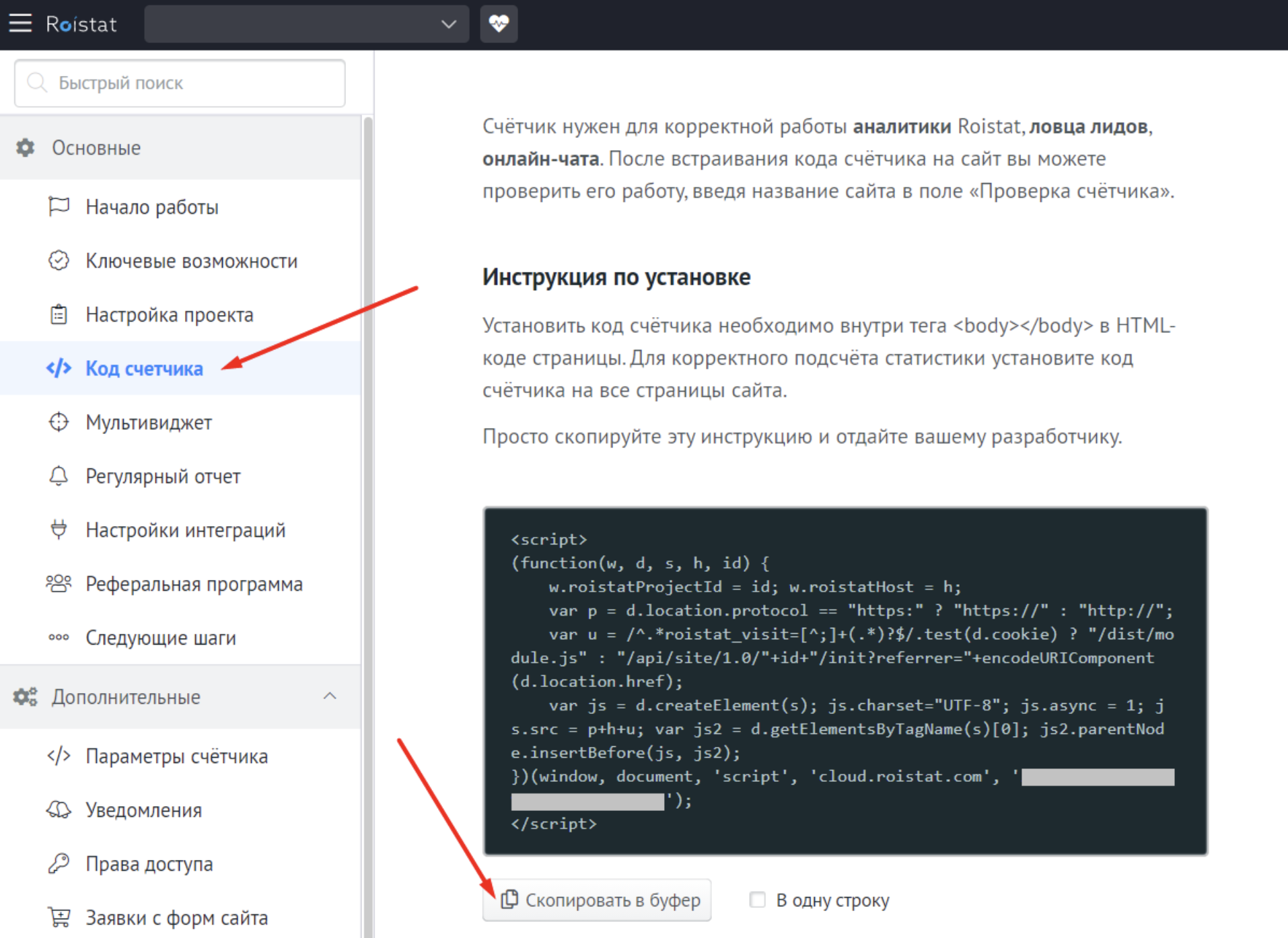1288x938 pixels.
Task: Go to Настройка проекта
Action: (169, 315)
